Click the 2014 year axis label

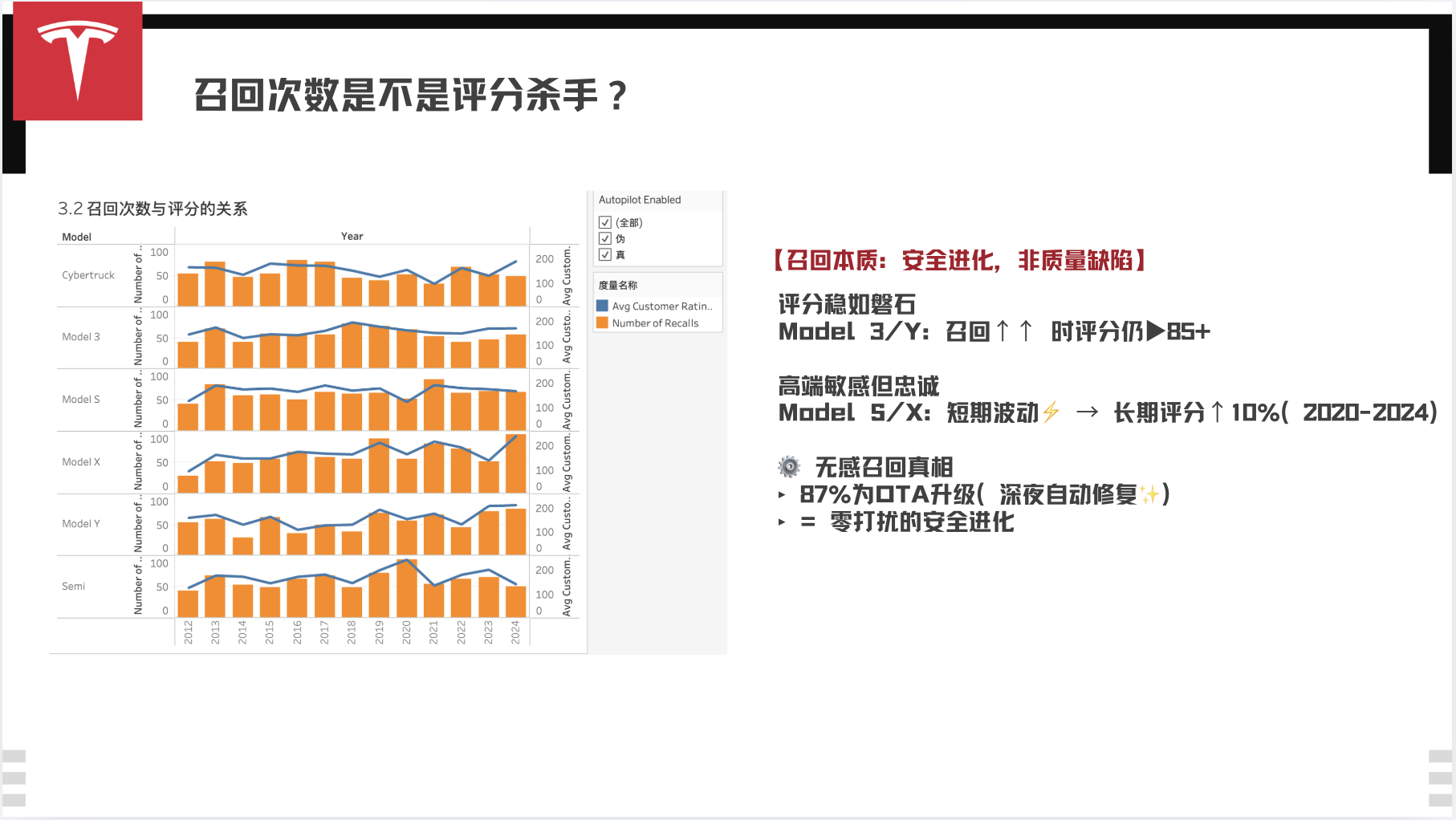(242, 632)
